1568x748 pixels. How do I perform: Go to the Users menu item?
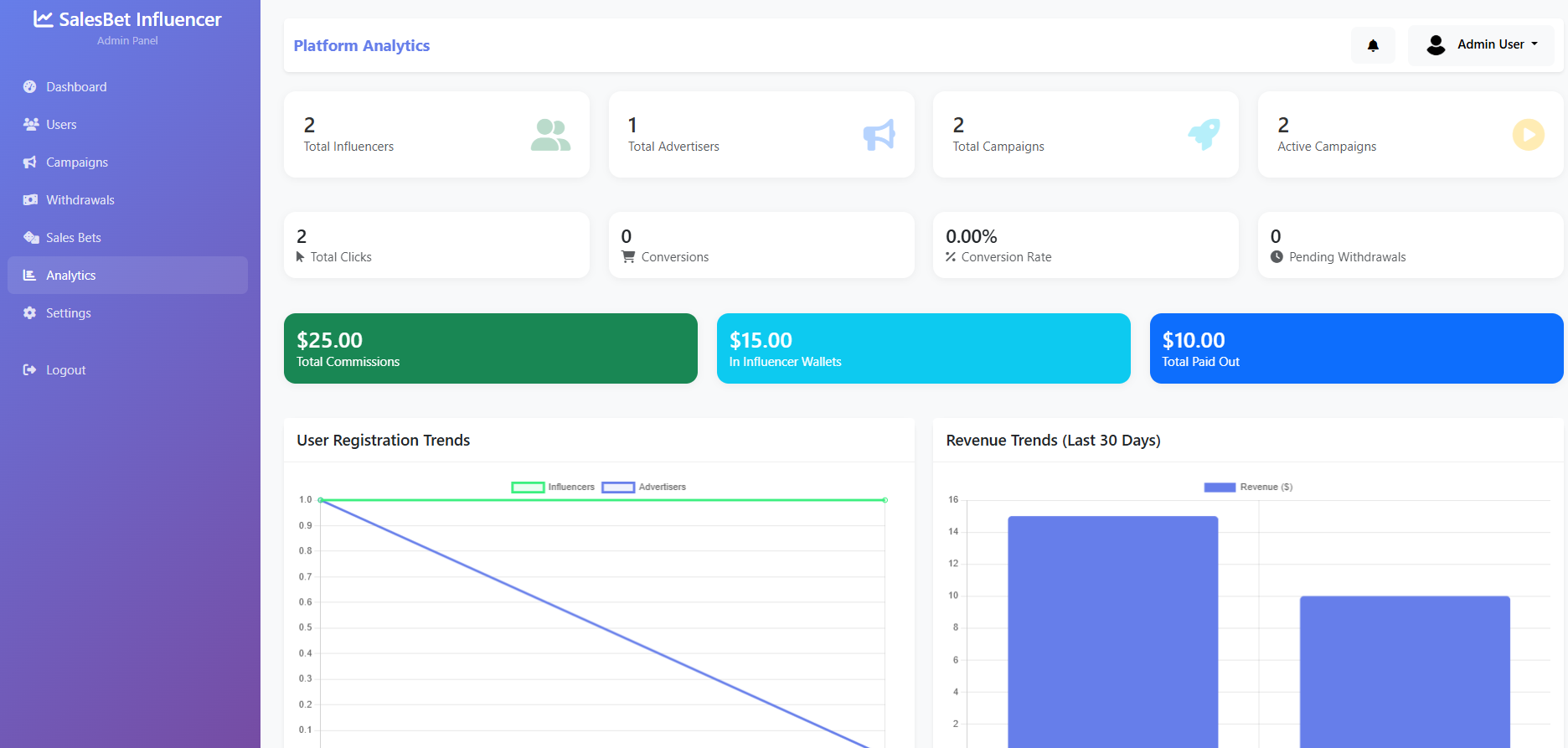127,125
